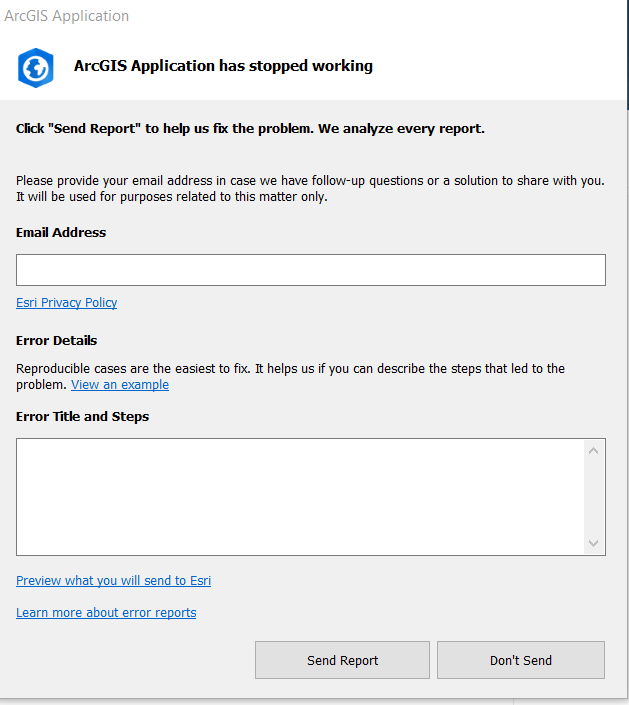Open Preview what you will send to Esri
Screen dimensions: 629x705
[113, 580]
